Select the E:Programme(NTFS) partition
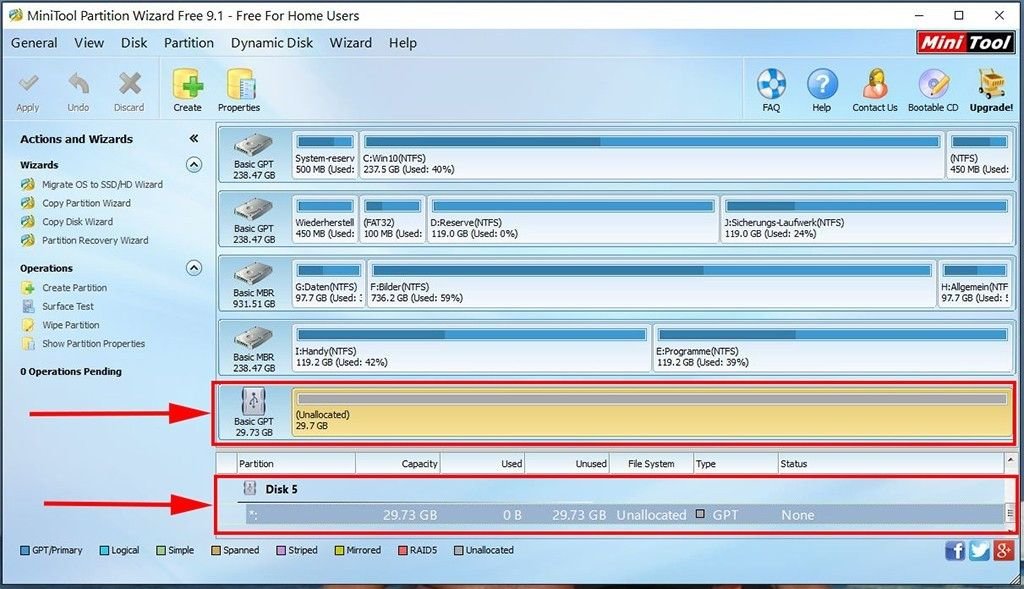 point(833,347)
